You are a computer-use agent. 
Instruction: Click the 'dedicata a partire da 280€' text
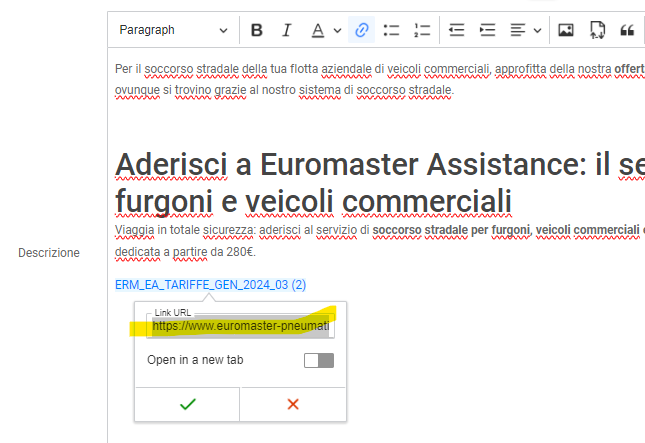pos(185,252)
